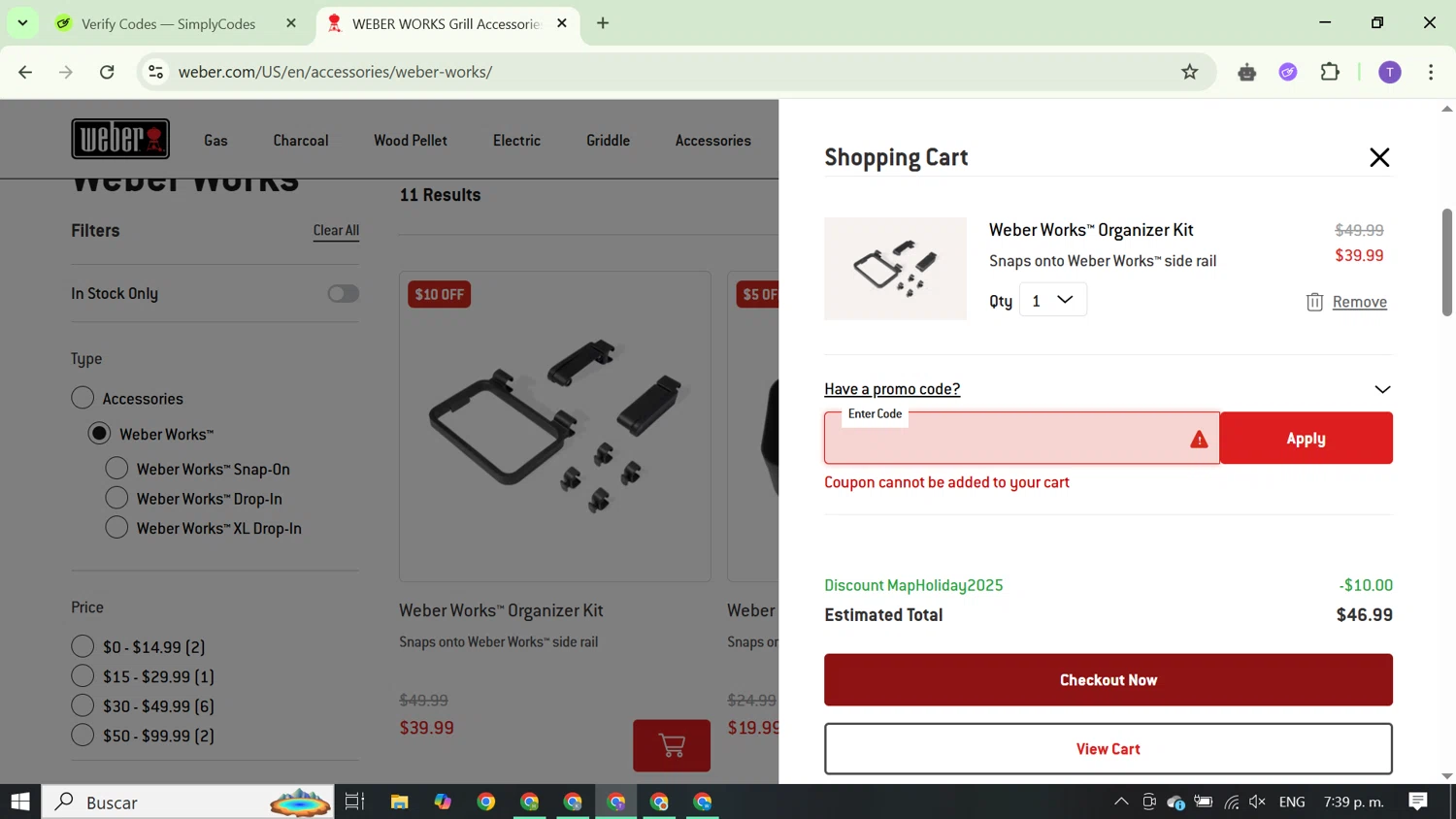Viewport: 1456px width, 819px height.
Task: Select the Weber Works XL Drop-In filter
Action: click(x=116, y=528)
